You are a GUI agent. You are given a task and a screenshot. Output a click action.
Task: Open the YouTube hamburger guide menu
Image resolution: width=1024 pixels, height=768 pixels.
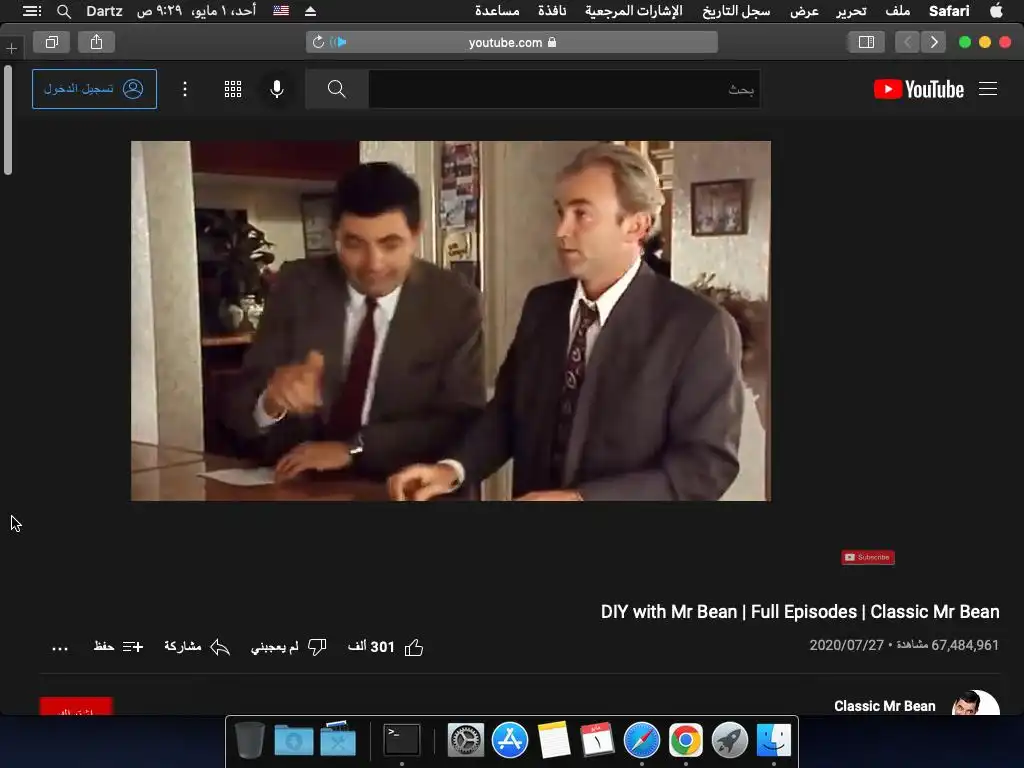pyautogui.click(x=987, y=89)
